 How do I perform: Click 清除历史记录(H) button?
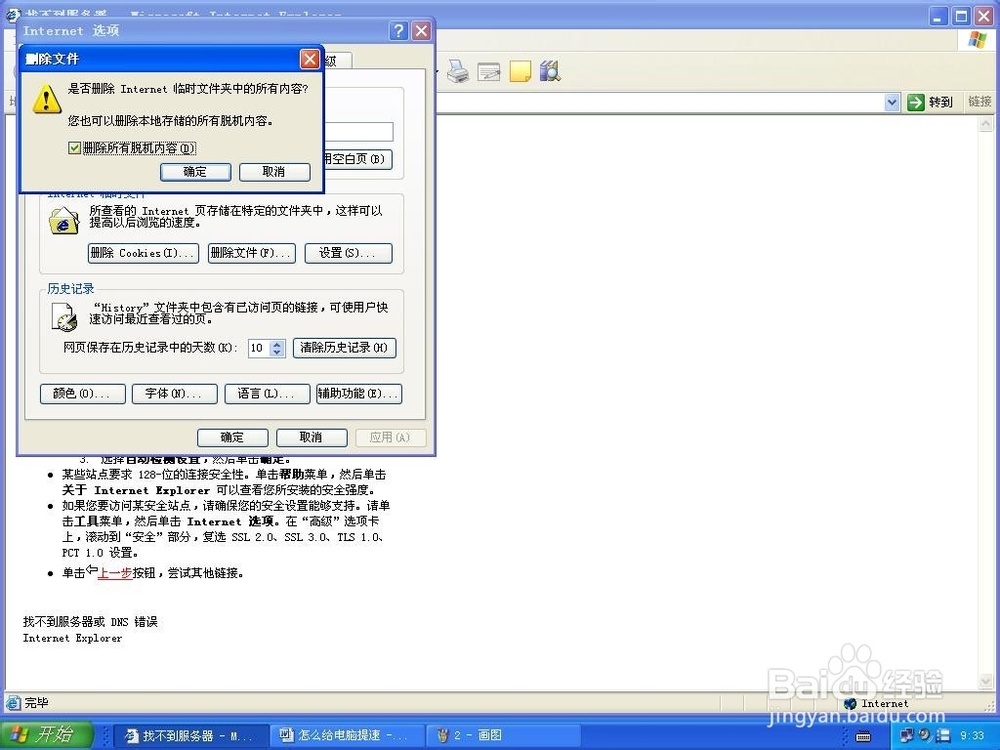pos(344,348)
